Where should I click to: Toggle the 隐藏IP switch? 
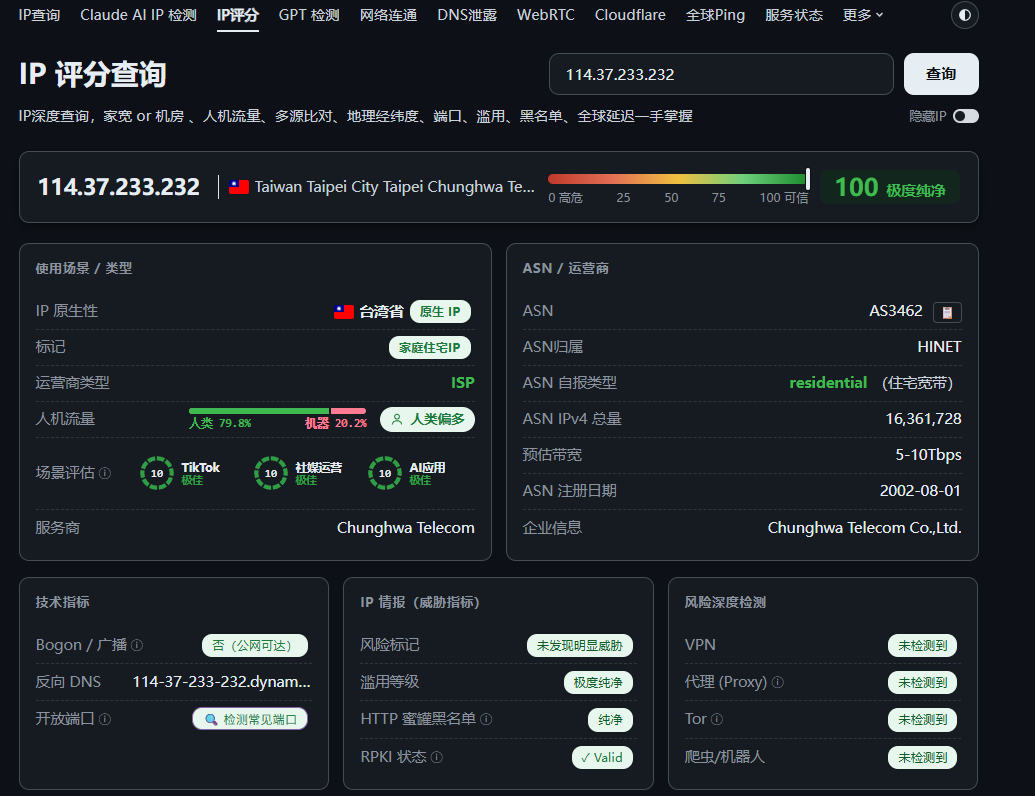point(966,116)
